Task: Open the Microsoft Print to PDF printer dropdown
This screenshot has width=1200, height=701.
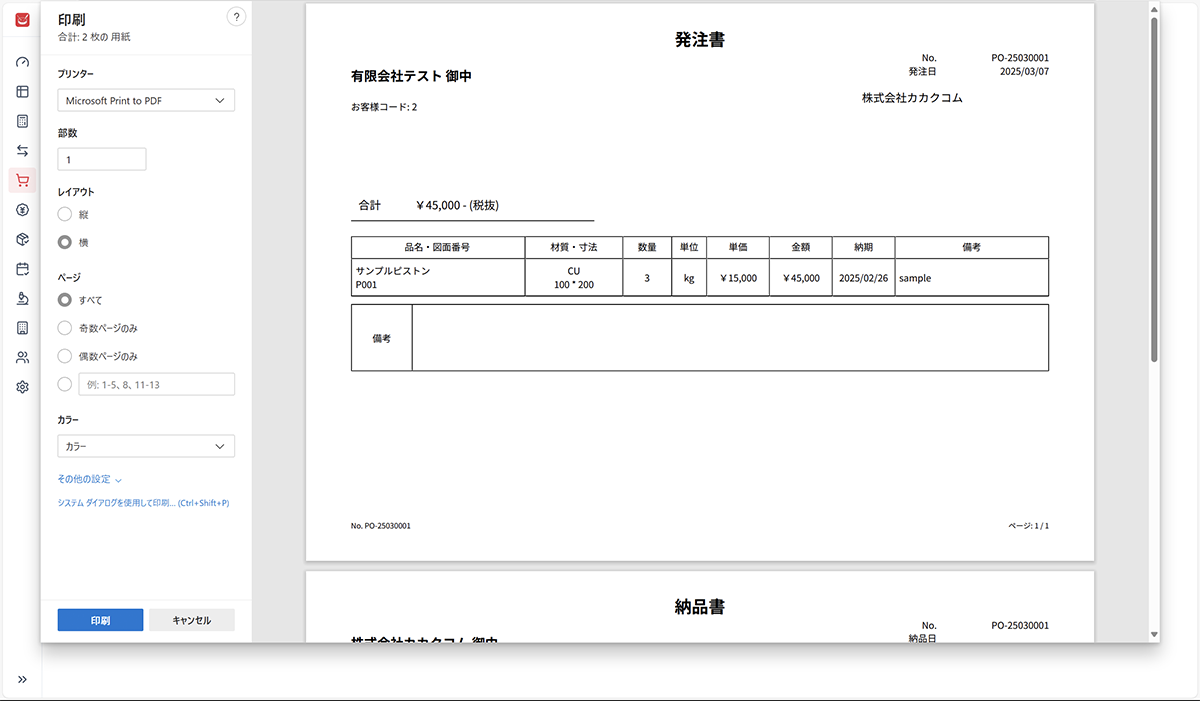Action: click(146, 100)
